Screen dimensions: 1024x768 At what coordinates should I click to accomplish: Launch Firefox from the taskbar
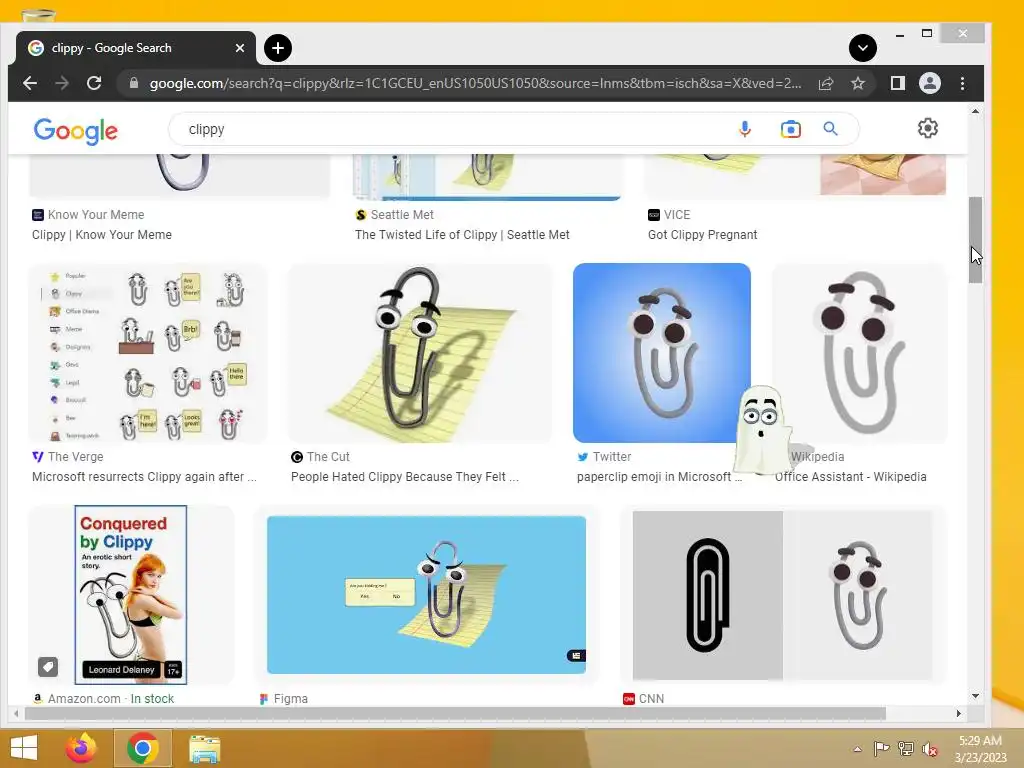82,748
